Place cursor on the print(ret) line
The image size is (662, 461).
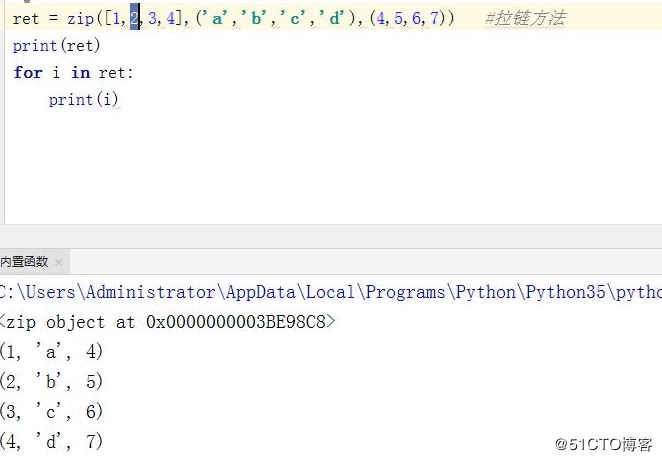(x=56, y=46)
